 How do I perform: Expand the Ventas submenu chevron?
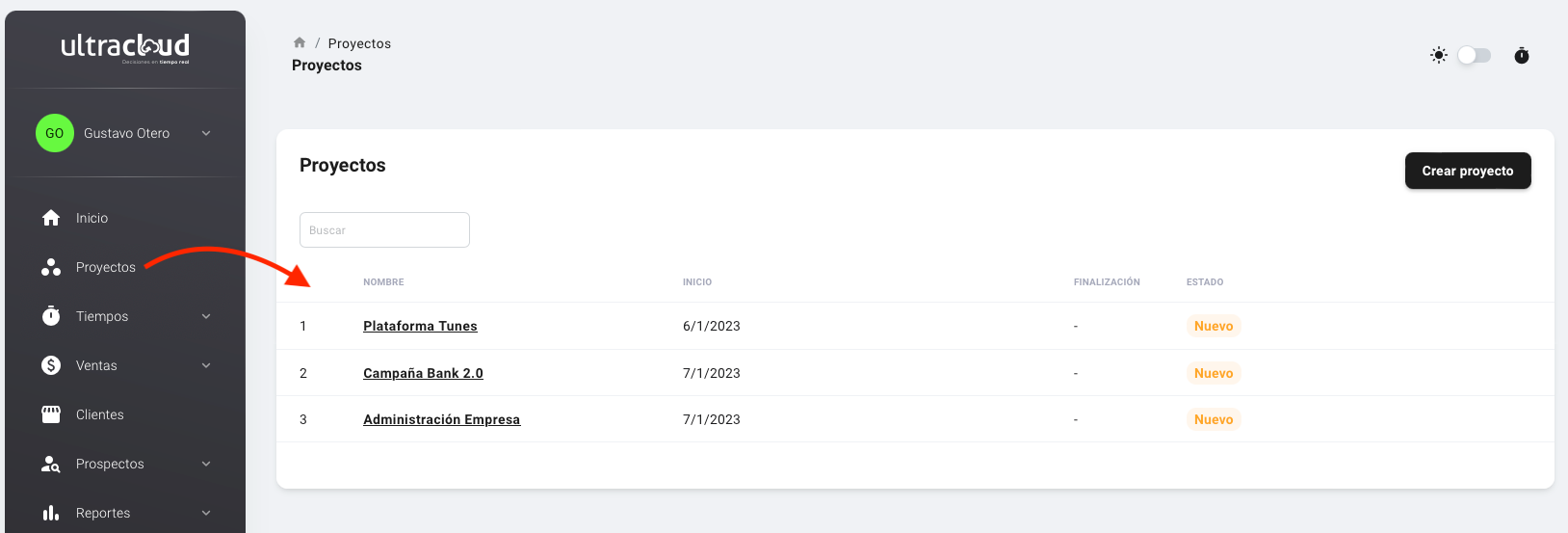(x=206, y=365)
